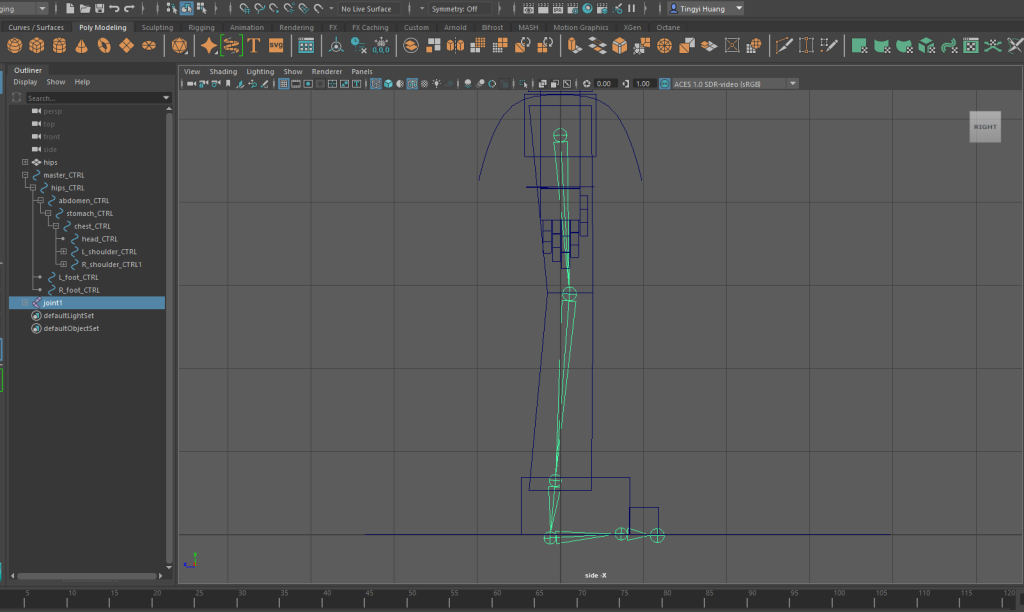Toggle Snap to Points magnet
The height and width of the screenshot is (612, 1024).
(274, 8)
